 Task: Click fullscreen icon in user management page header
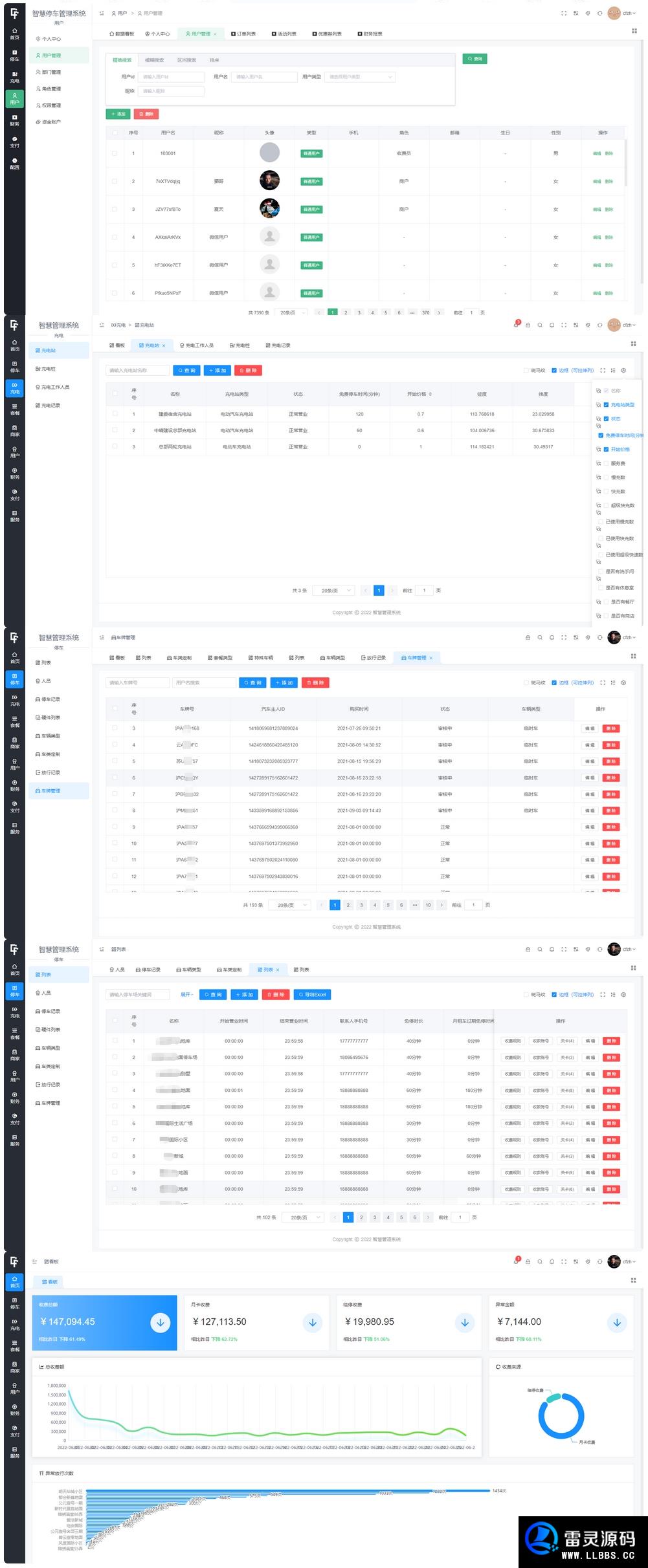pos(563,13)
